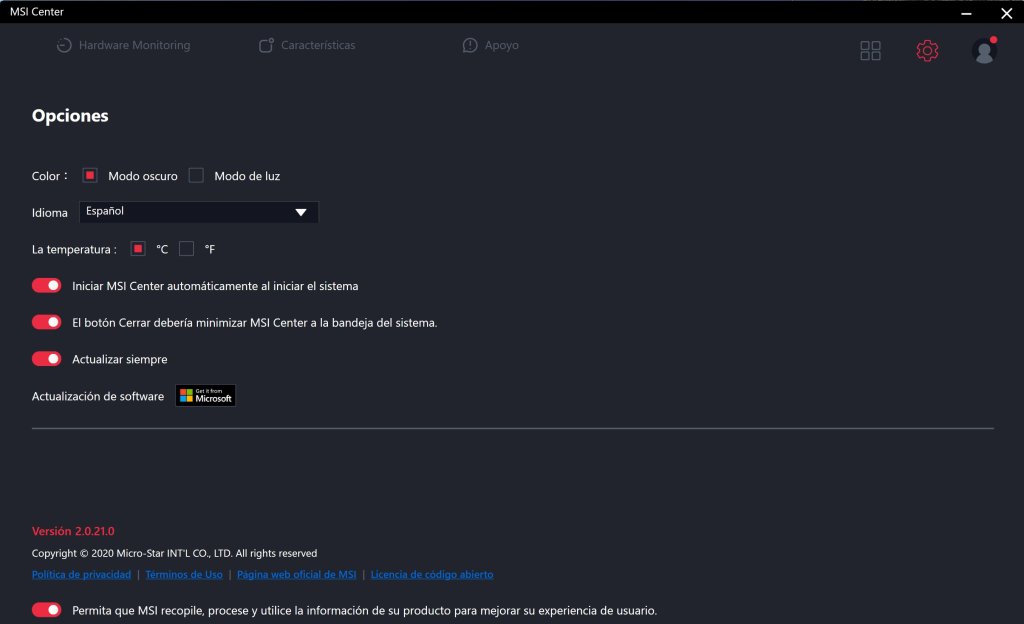The width and height of the screenshot is (1024, 624).
Task: Click the red settings gear icon
Action: (927, 50)
